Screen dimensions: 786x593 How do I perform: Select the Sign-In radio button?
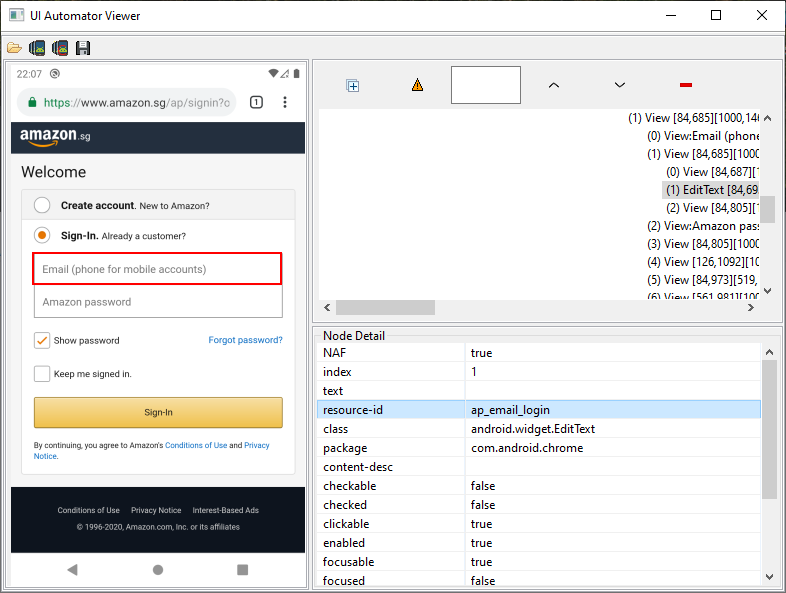click(42, 235)
